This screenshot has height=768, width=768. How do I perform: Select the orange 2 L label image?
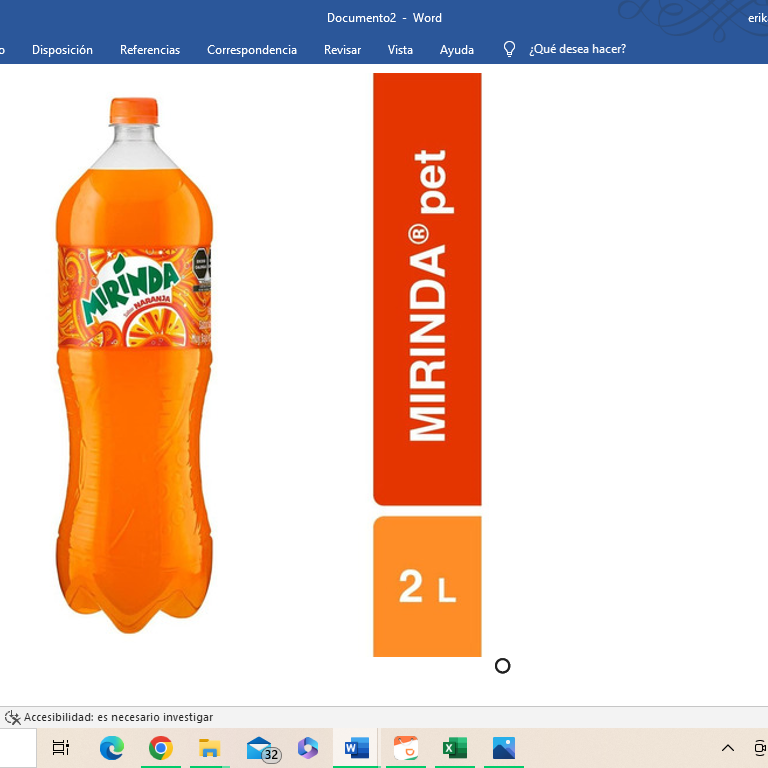point(427,586)
